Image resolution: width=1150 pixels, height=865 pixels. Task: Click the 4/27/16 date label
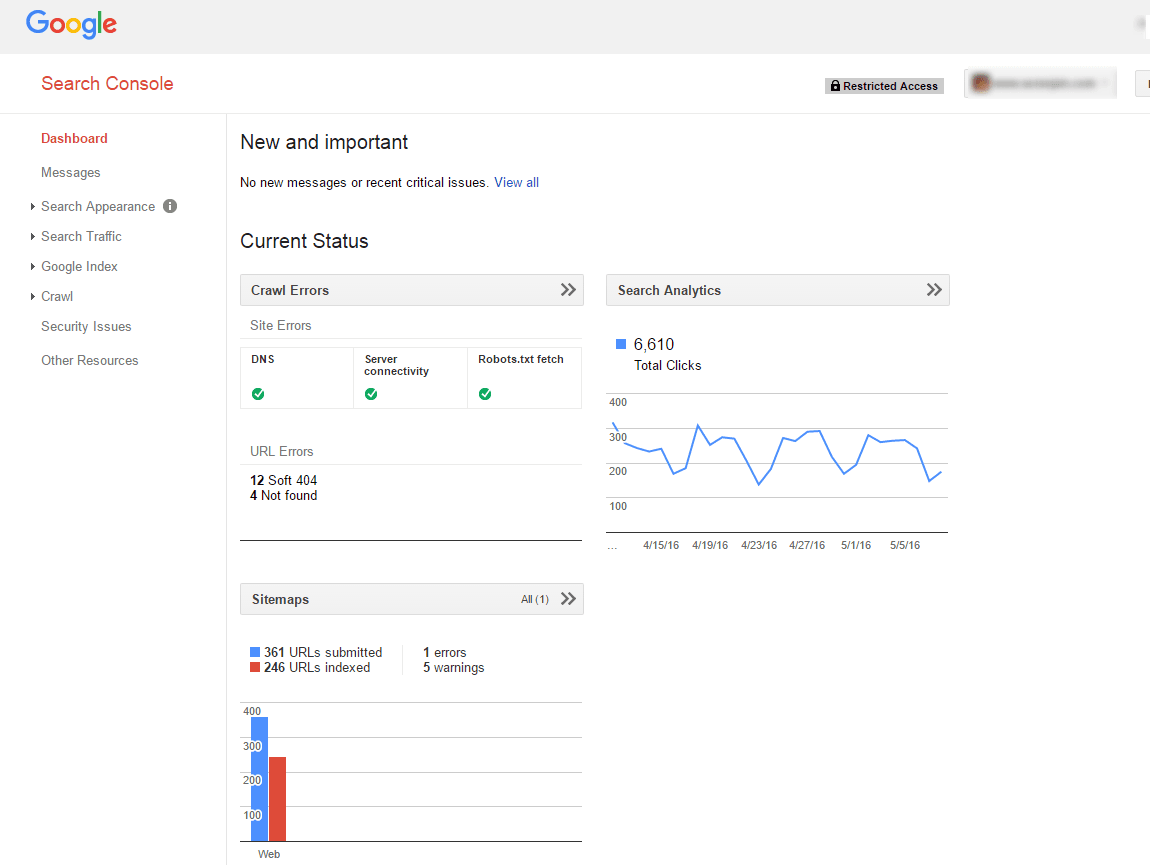[x=807, y=545]
